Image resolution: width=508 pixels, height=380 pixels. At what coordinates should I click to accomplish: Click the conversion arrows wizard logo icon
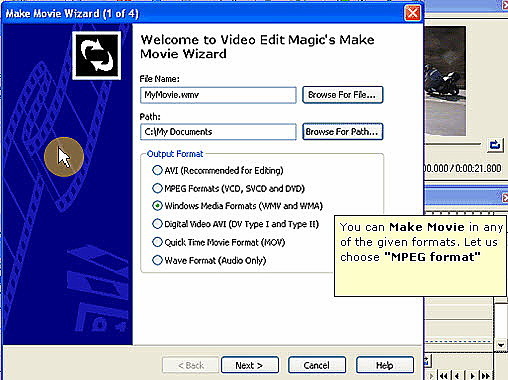tap(97, 56)
